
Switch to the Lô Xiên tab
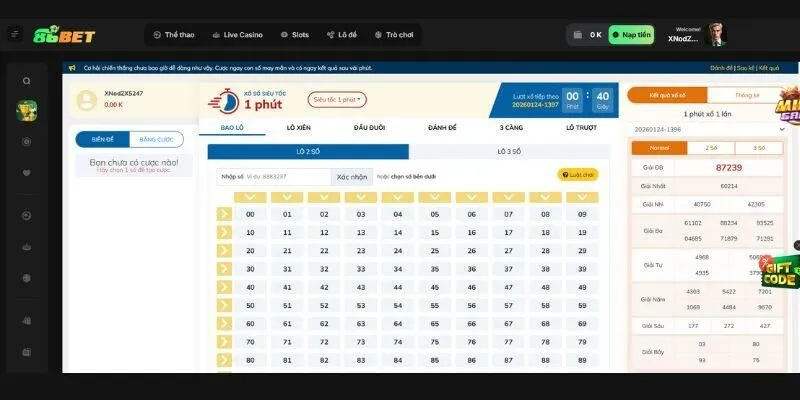click(x=299, y=128)
